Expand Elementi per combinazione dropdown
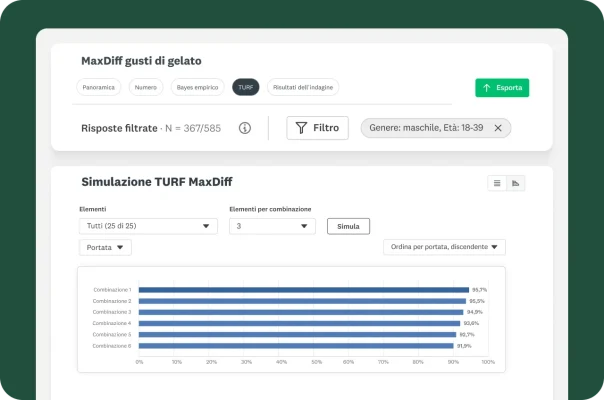The height and width of the screenshot is (400, 604). (272, 226)
